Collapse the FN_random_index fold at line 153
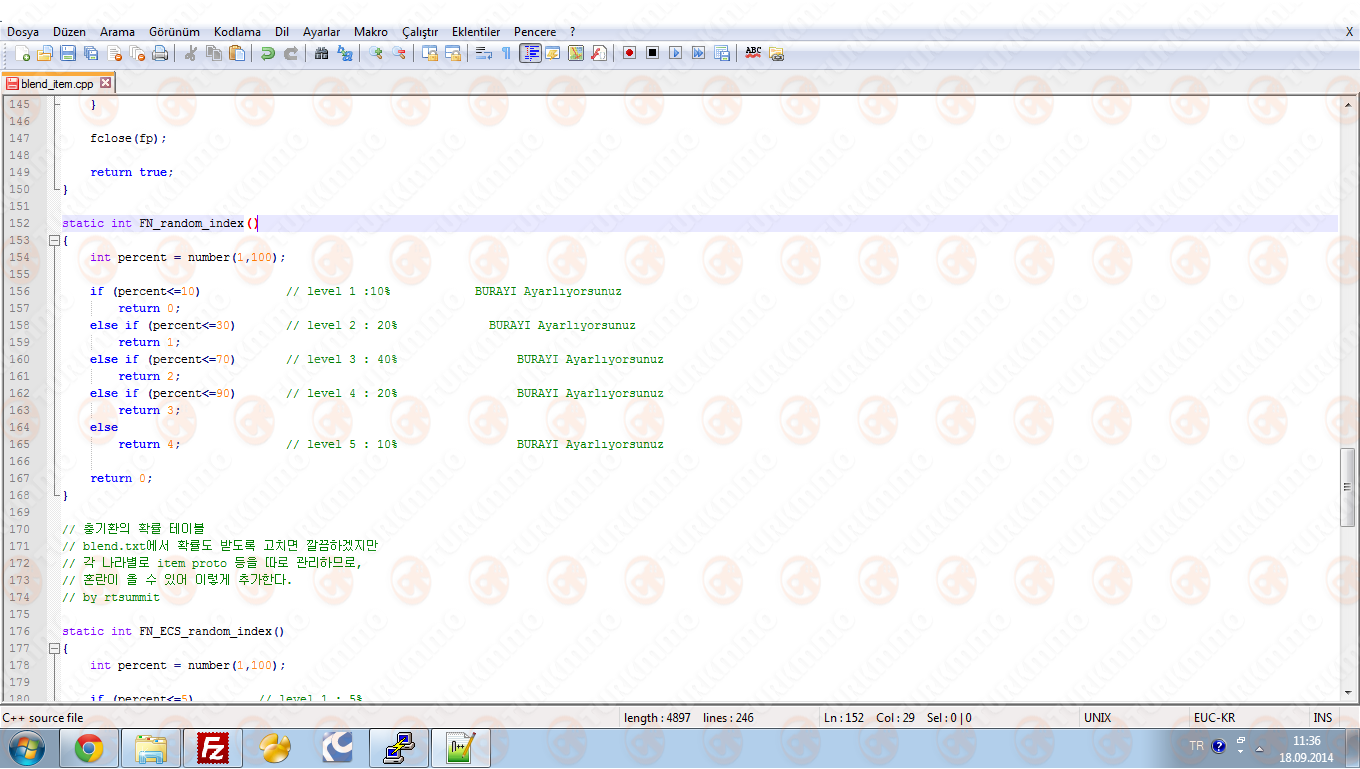The width and height of the screenshot is (1360, 769). [53, 240]
